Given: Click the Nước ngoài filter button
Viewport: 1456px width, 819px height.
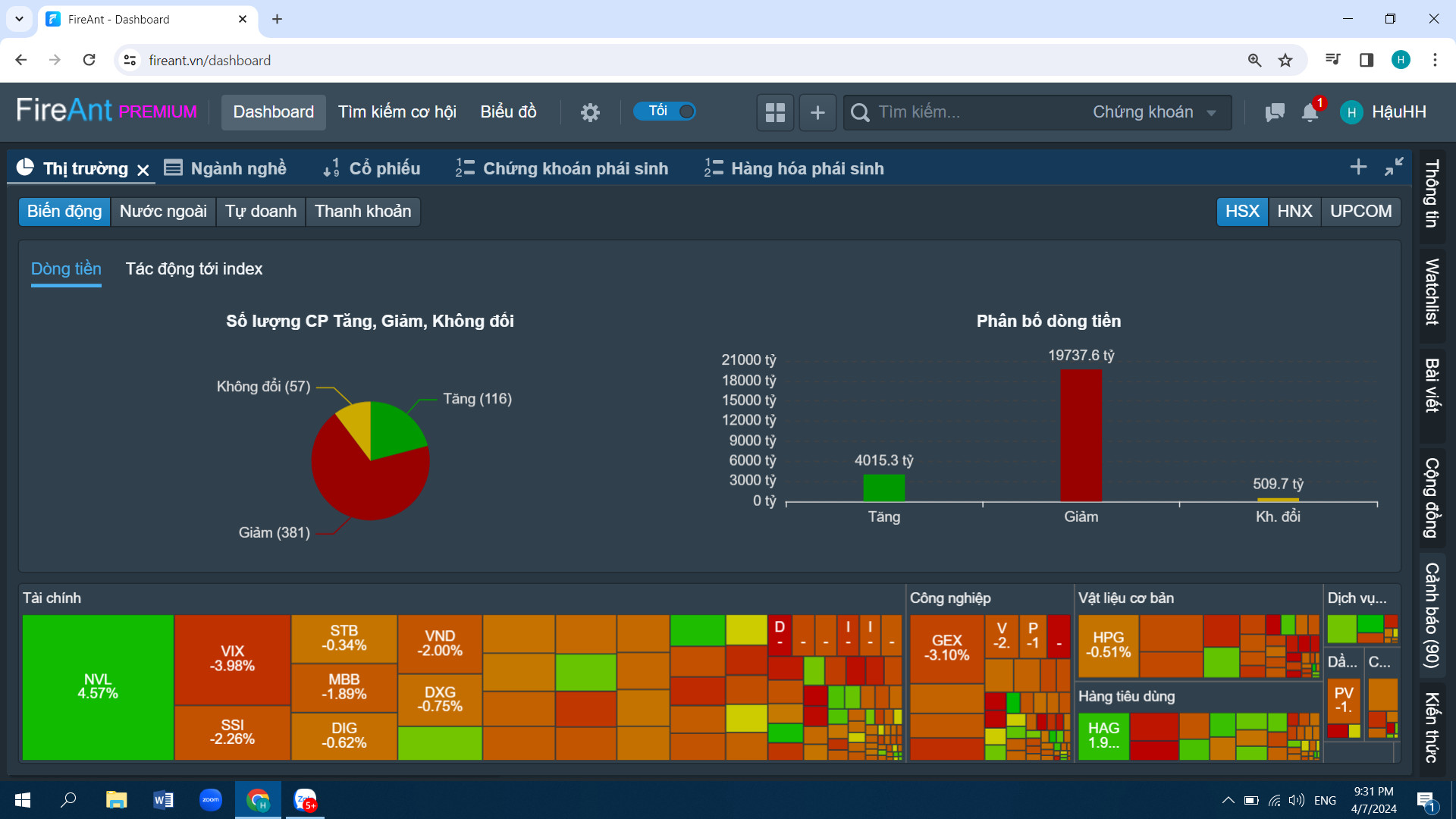Looking at the screenshot, I should 163,211.
